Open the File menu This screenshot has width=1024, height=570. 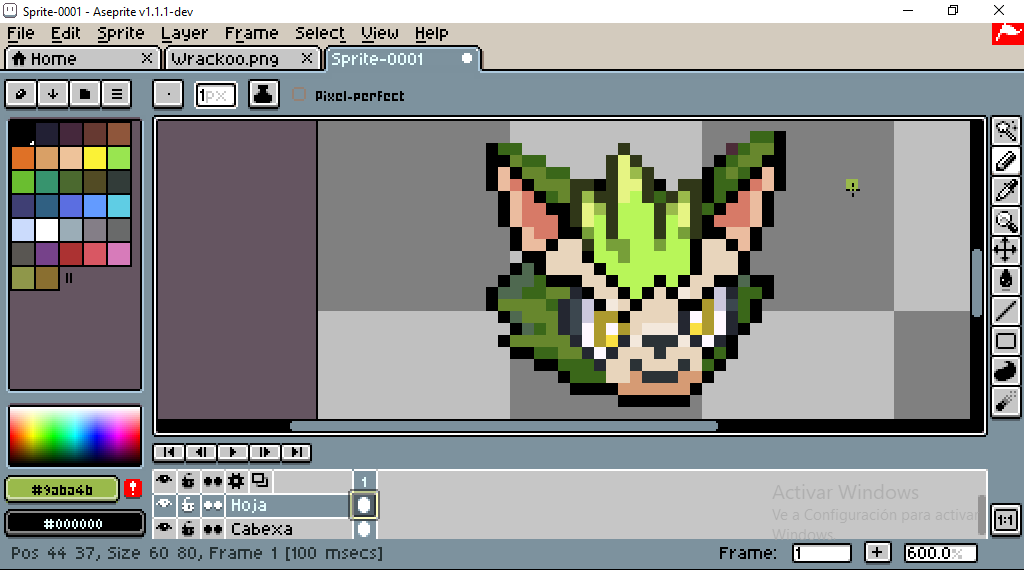21,33
